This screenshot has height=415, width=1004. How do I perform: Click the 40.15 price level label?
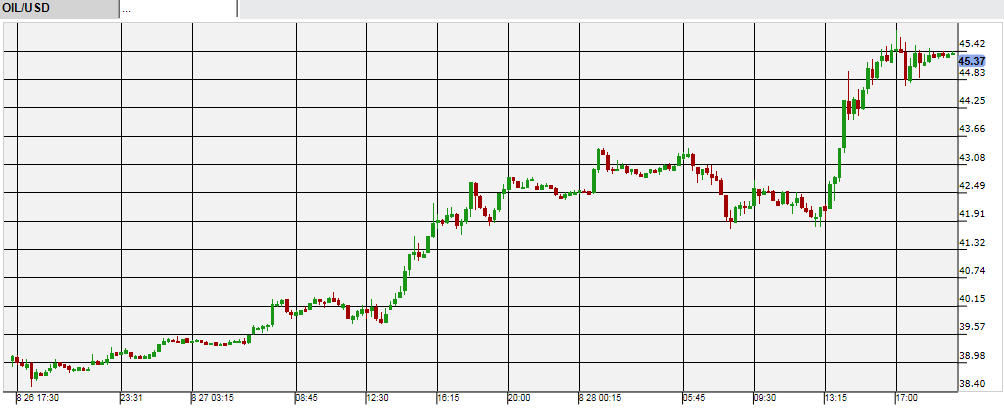973,299
